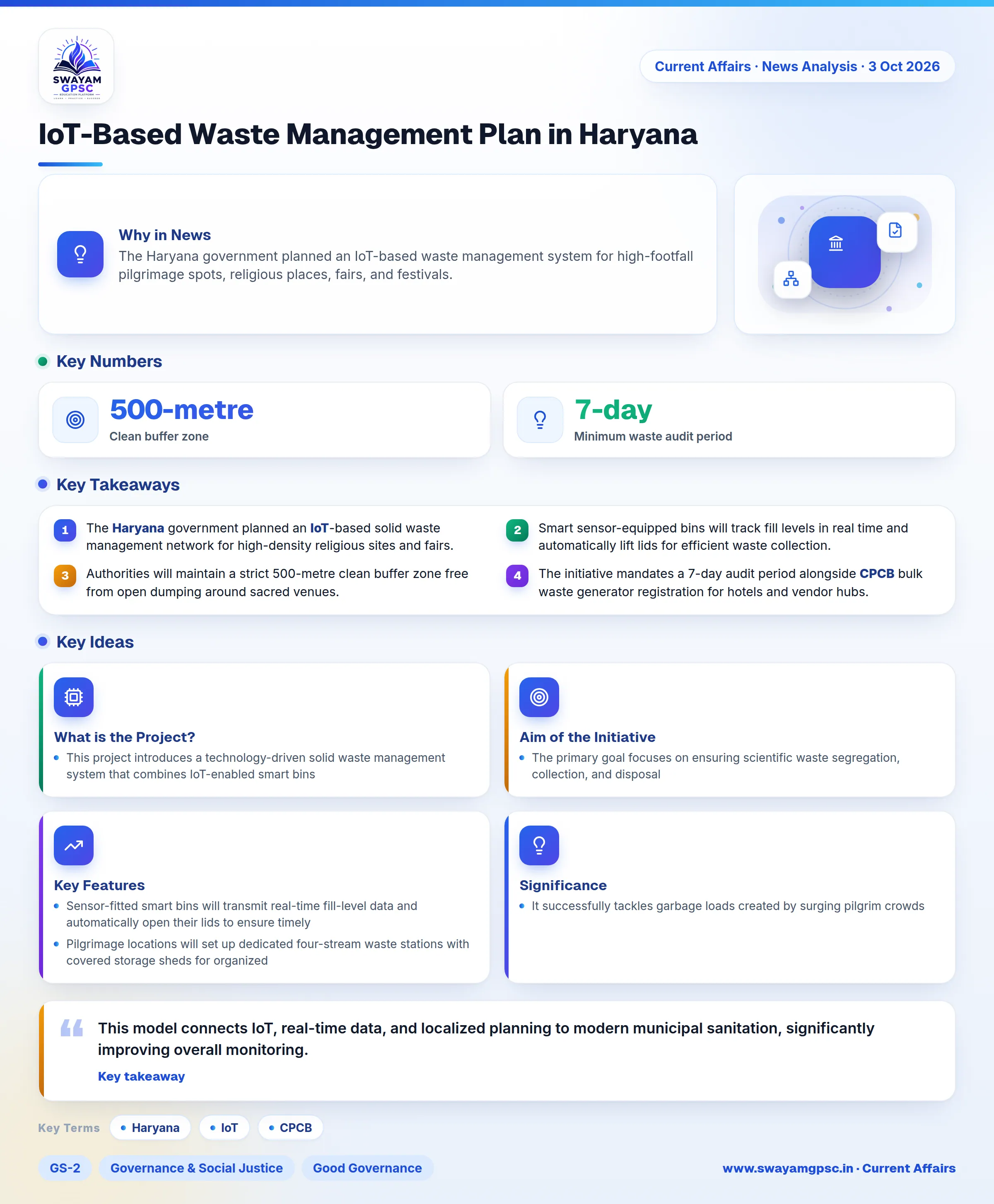
Task: Click the bullet about surging pilgrim crowds
Action: coord(728,906)
